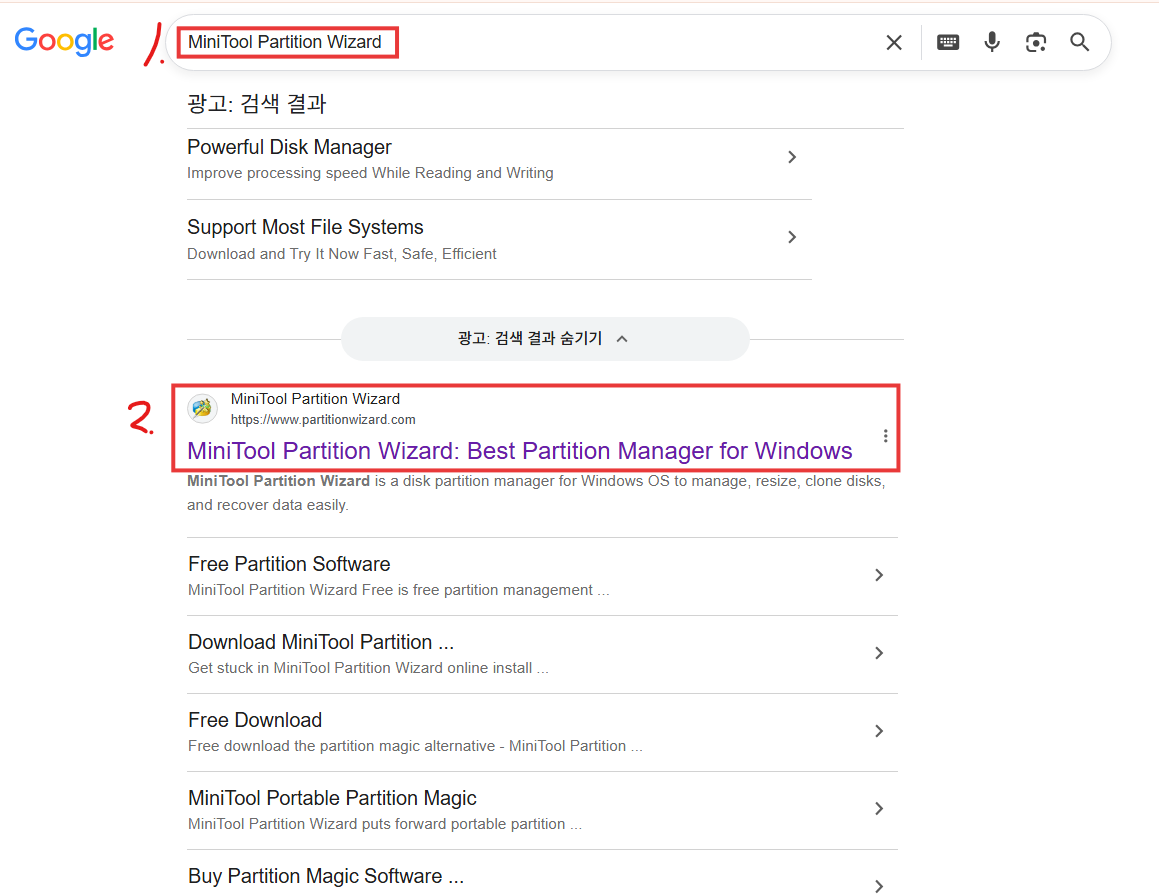Open the Free Partition Software sitelink

click(289, 564)
